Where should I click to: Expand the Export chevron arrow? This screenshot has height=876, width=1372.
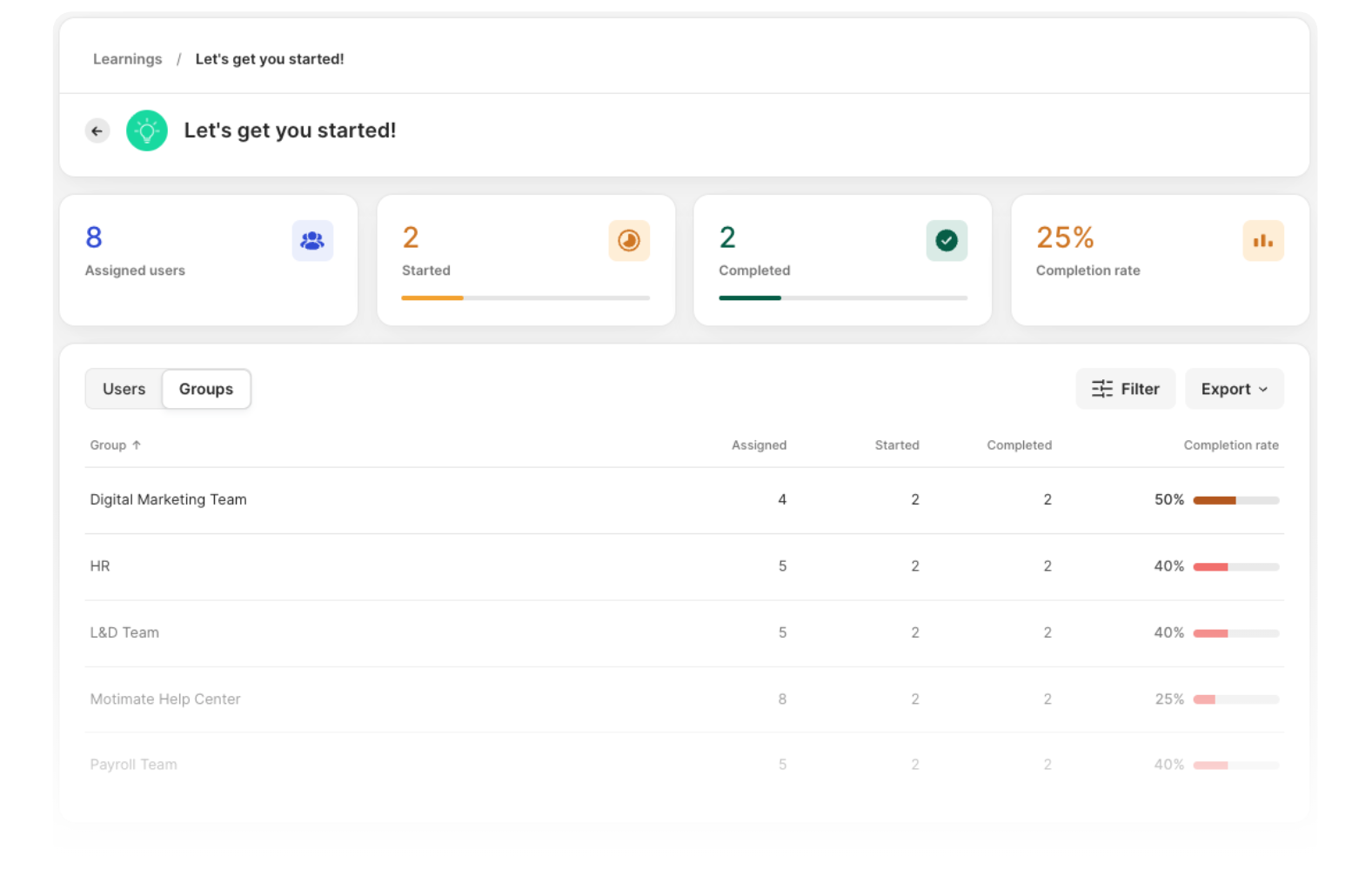pyautogui.click(x=1263, y=390)
